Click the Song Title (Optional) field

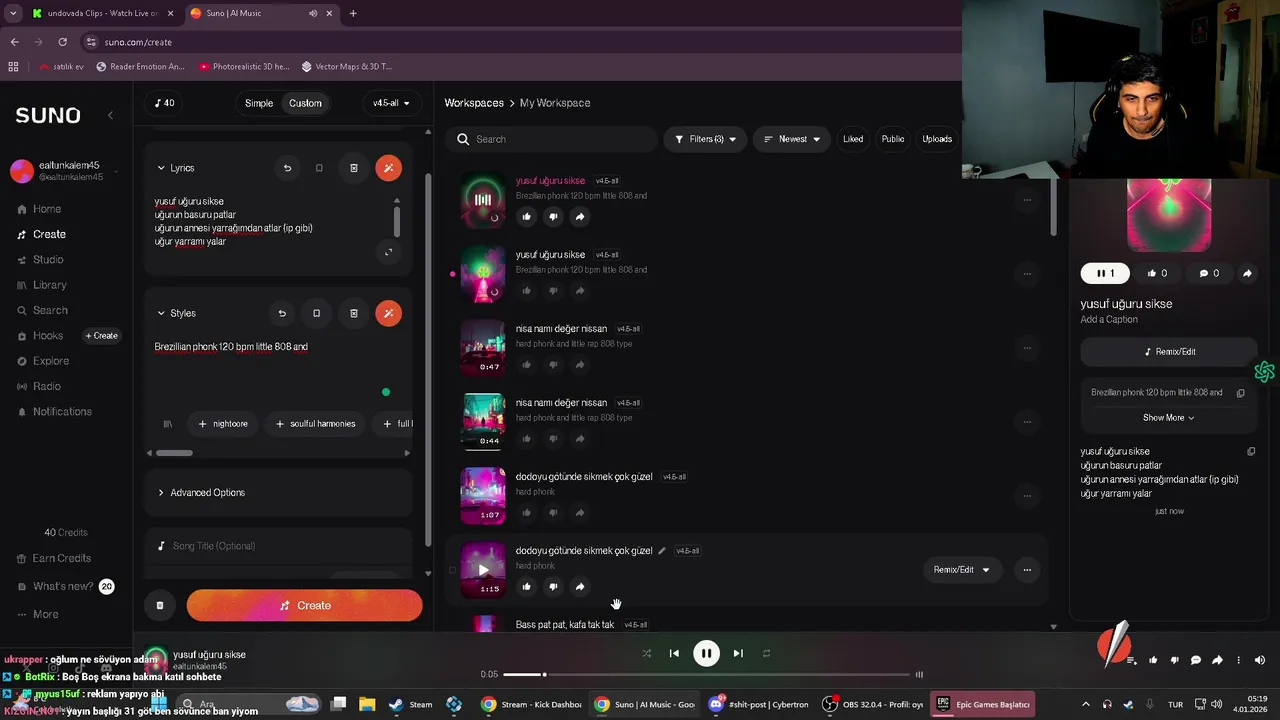point(278,546)
